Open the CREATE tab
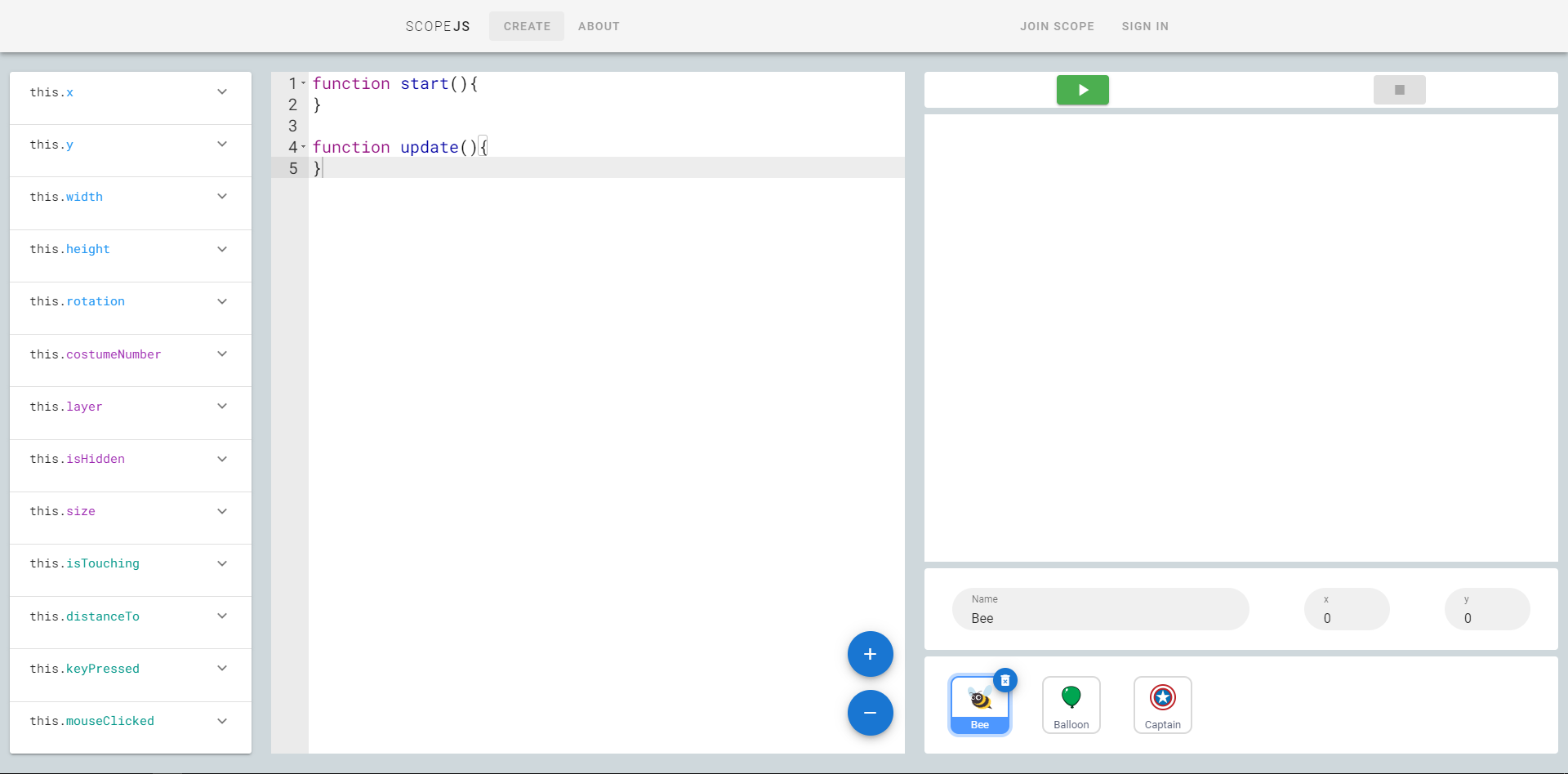1568x774 pixels. pos(527,26)
